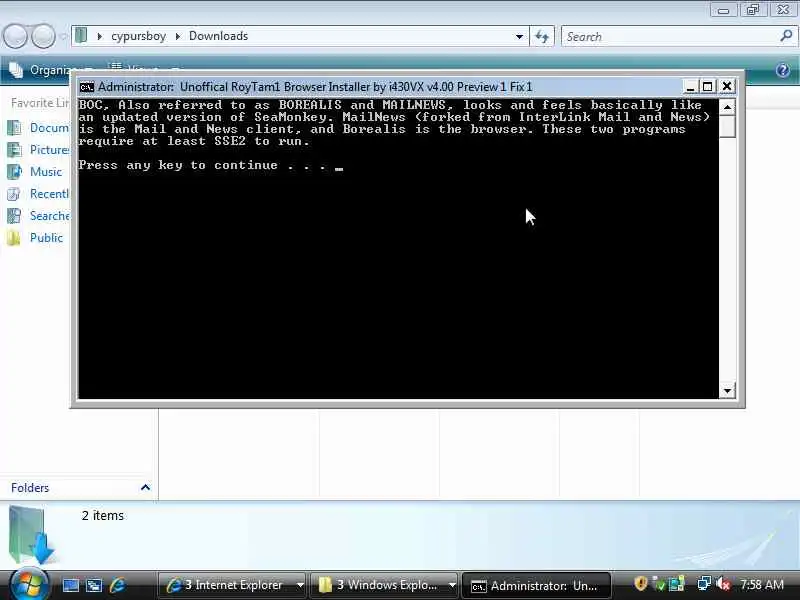Viewport: 800px width, 600px height.
Task: Minimize the installer console window
Action: (x=690, y=87)
